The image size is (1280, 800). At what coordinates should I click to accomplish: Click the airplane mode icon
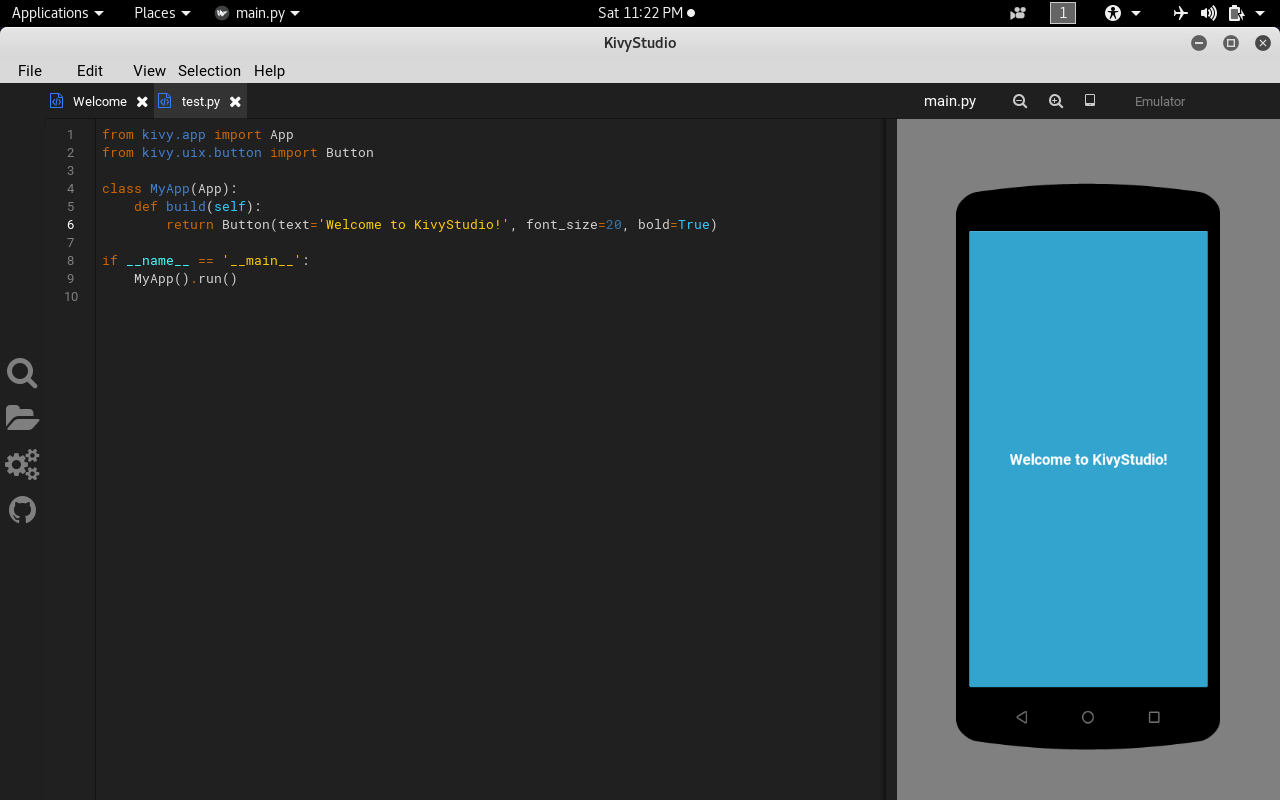tap(1181, 13)
